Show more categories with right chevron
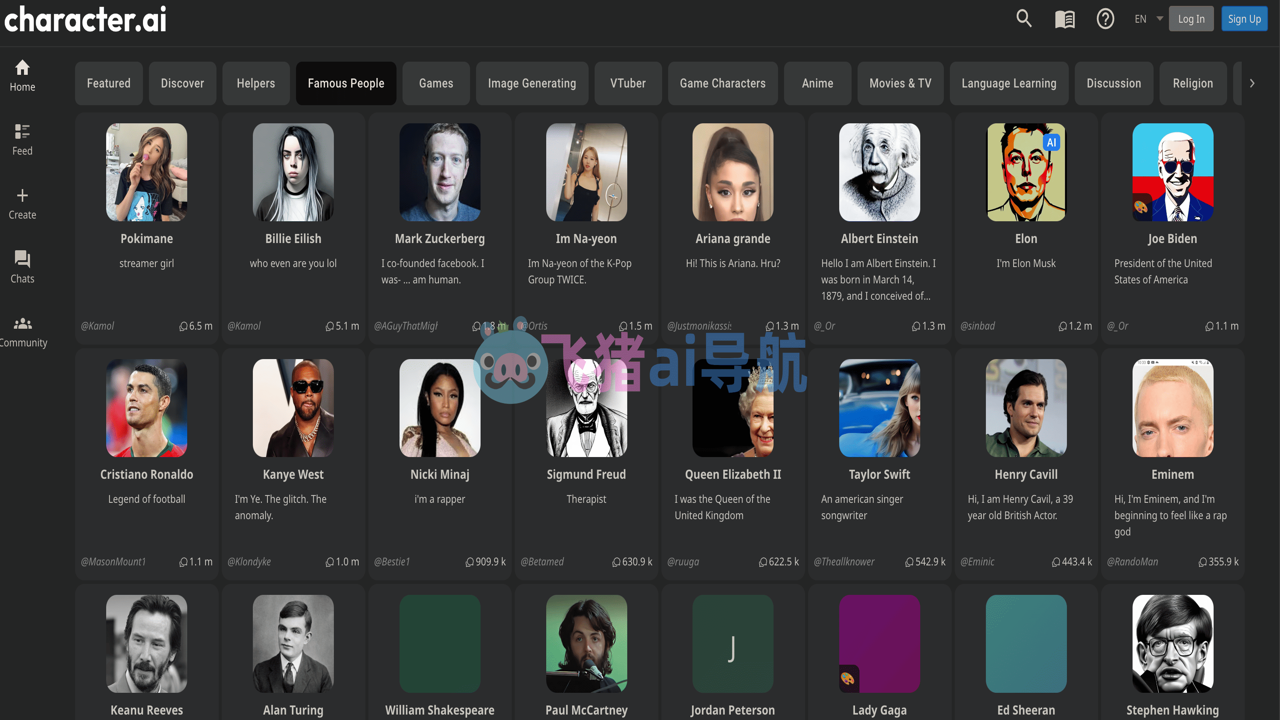Screen dimensions: 1280x720 (1252, 83)
